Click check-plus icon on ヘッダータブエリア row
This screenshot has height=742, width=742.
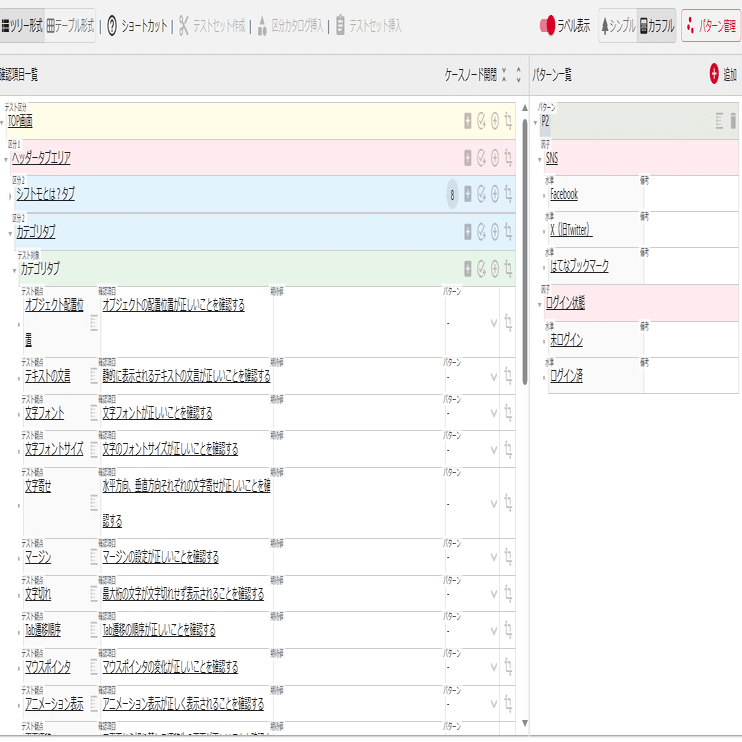[x=481, y=158]
